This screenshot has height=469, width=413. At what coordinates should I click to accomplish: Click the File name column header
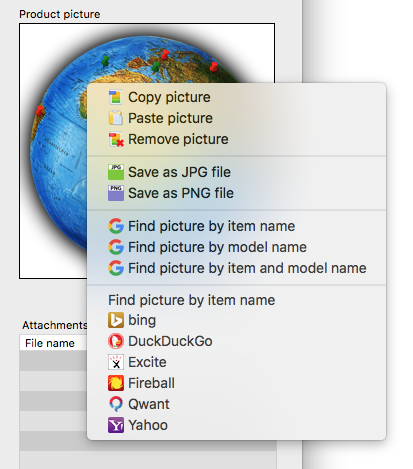(50, 343)
